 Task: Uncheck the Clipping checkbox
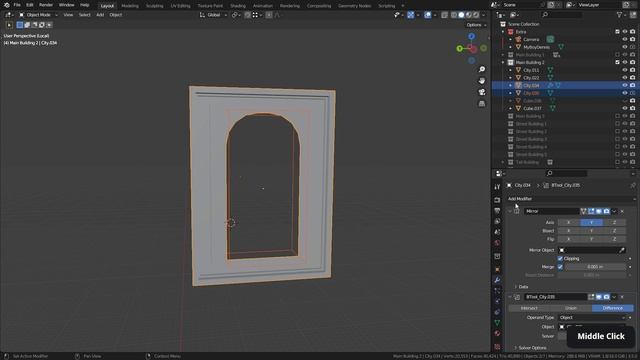tap(560, 259)
